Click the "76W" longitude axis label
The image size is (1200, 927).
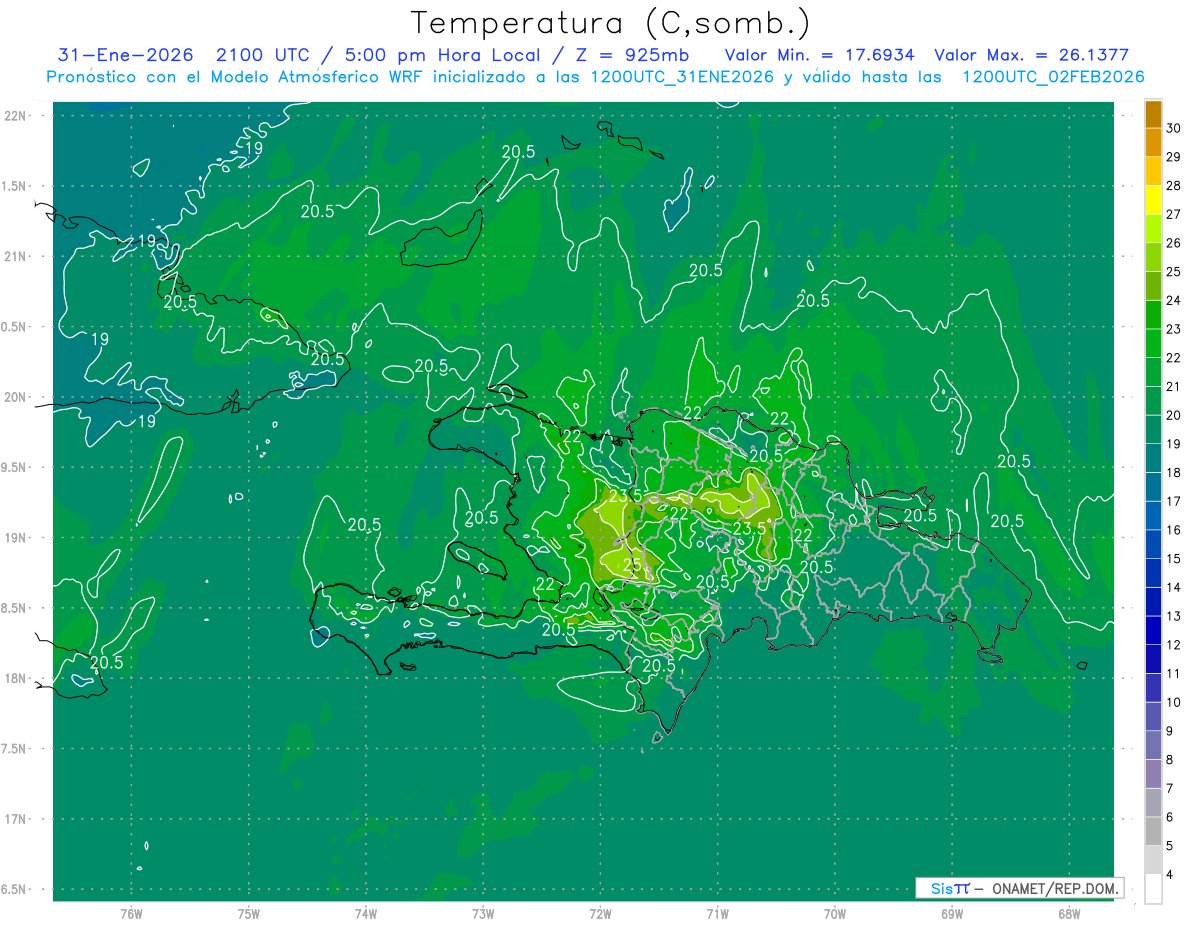(x=131, y=913)
